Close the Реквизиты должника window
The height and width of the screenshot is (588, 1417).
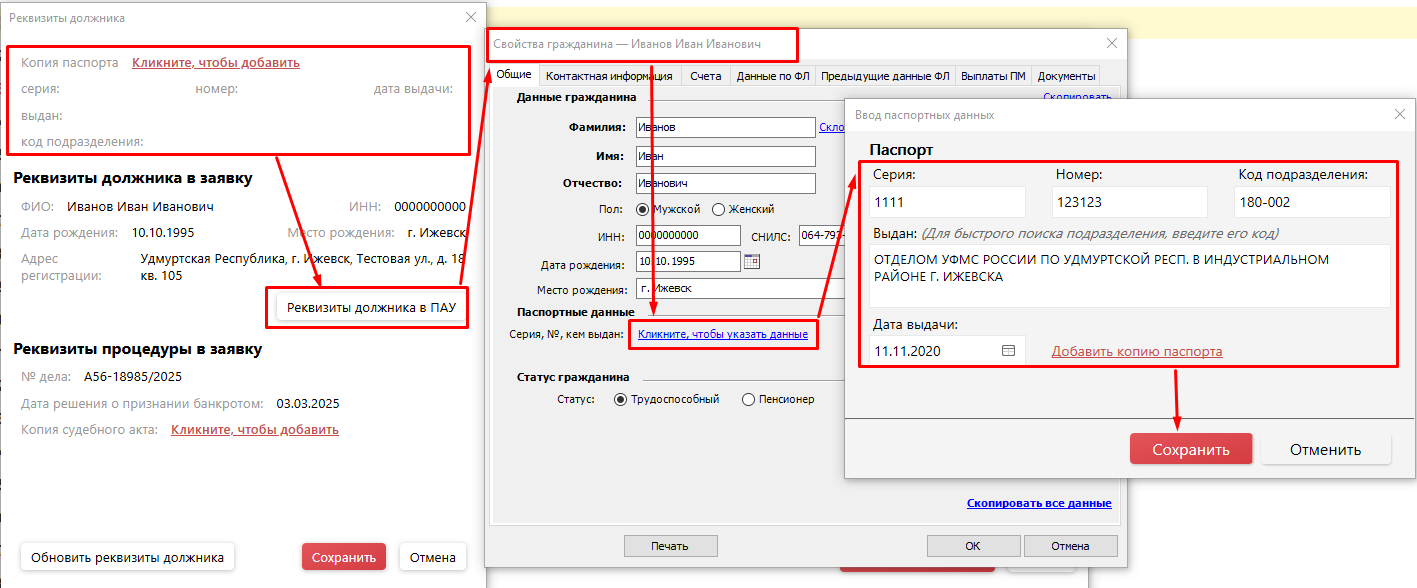tap(471, 17)
